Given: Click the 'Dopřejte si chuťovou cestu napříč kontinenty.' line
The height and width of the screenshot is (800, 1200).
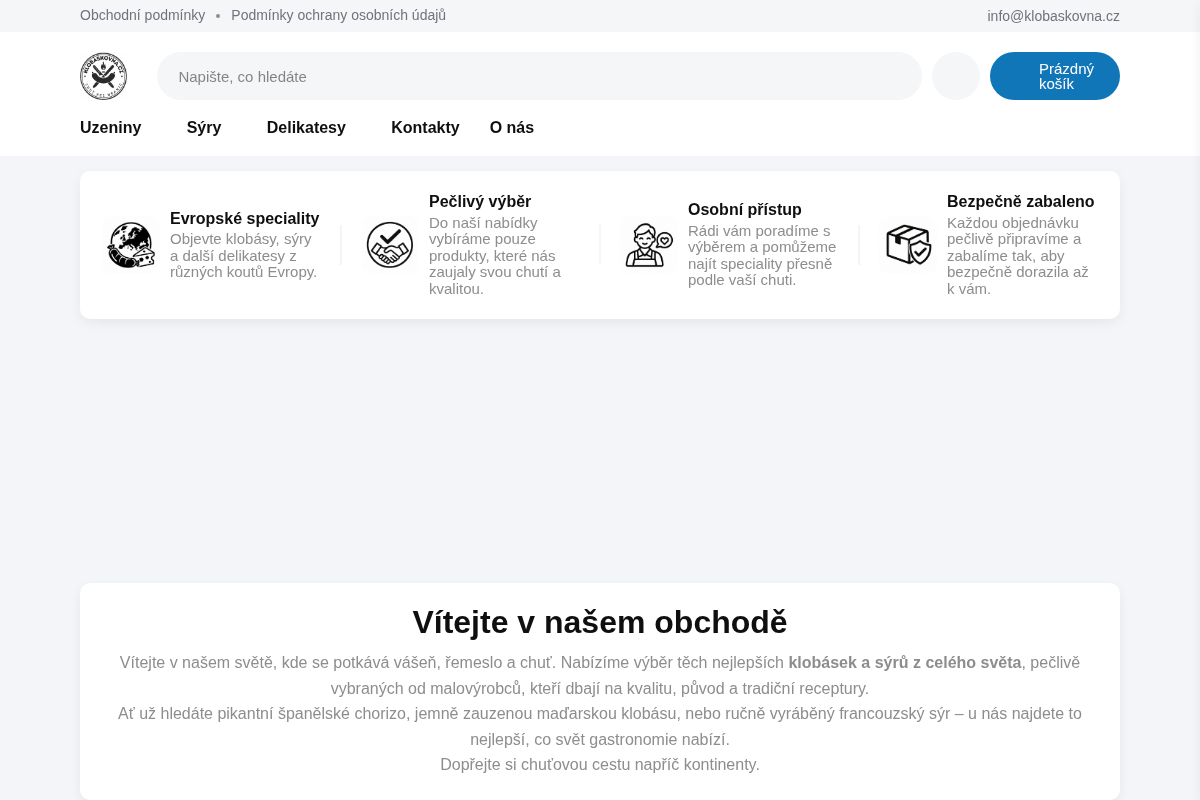Looking at the screenshot, I should tap(600, 765).
